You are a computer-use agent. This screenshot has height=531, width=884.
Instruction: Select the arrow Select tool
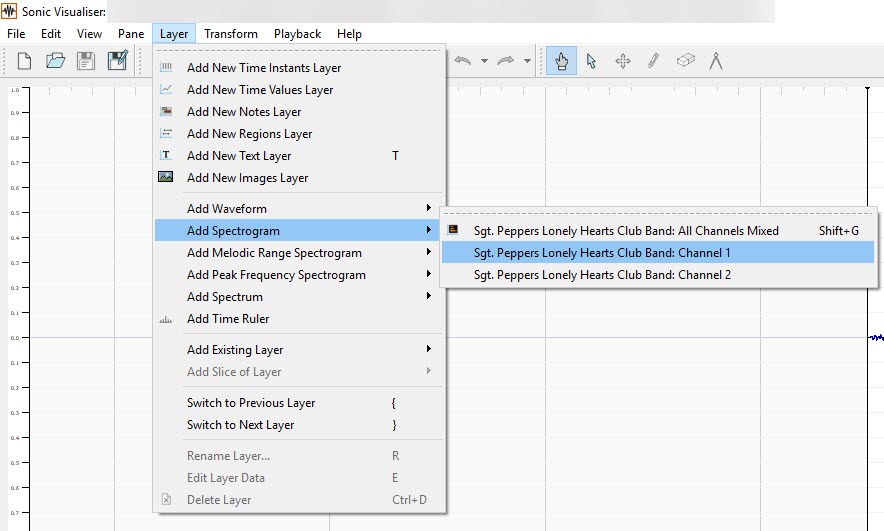click(591, 61)
